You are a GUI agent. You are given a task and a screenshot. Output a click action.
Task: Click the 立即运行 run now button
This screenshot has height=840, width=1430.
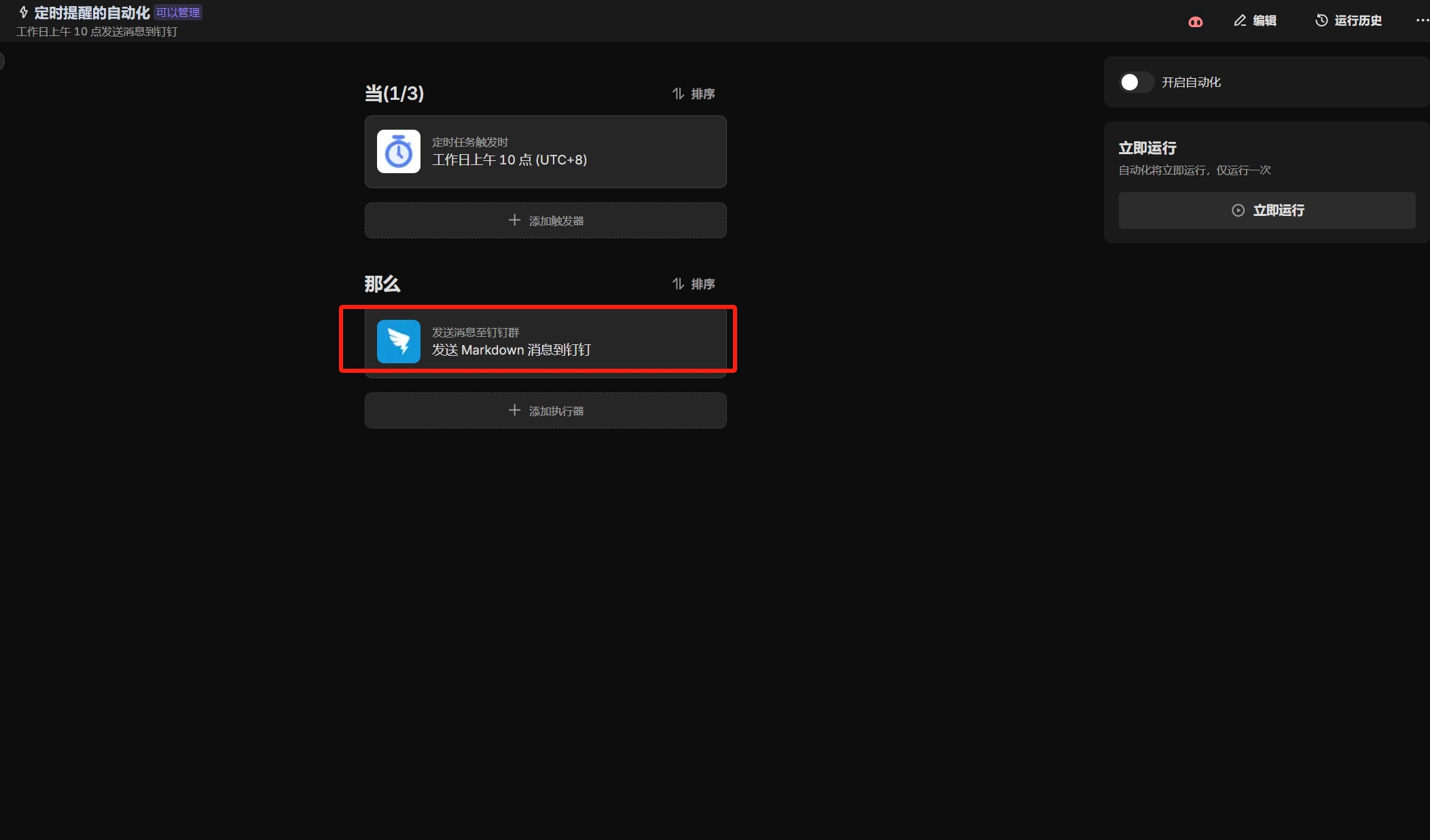point(1267,211)
